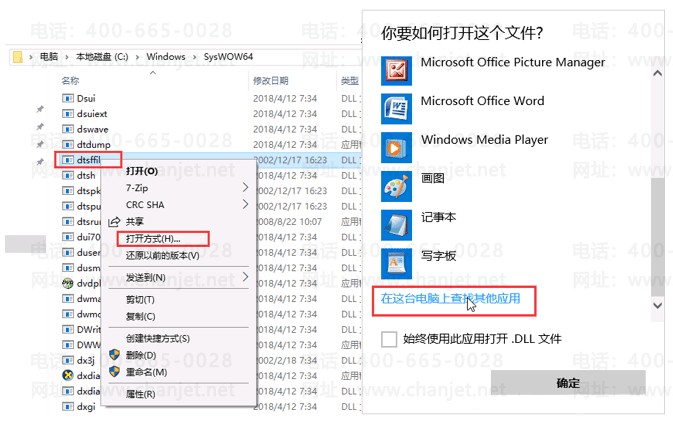Expand the 发送到(N) submenu arrow
Viewport: 673px width, 421px height.
(245, 277)
